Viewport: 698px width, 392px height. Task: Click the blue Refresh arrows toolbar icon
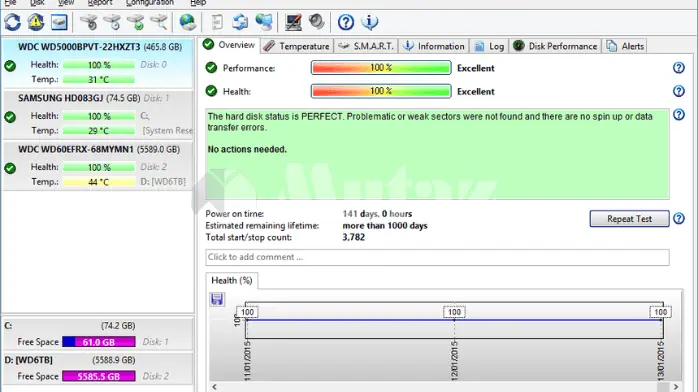click(x=12, y=22)
